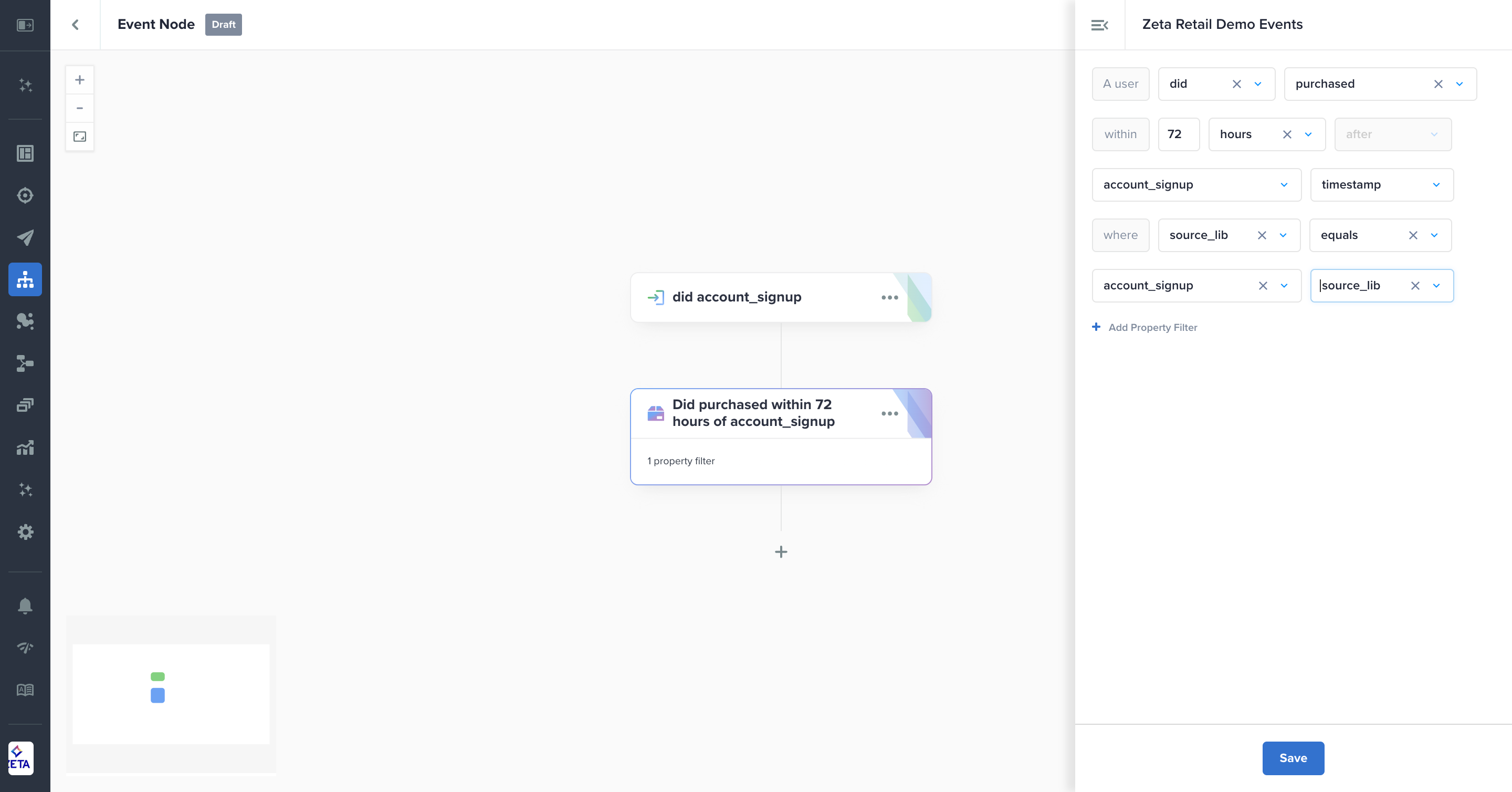
Task: Open options menu on did account_signup node
Action: [889, 298]
